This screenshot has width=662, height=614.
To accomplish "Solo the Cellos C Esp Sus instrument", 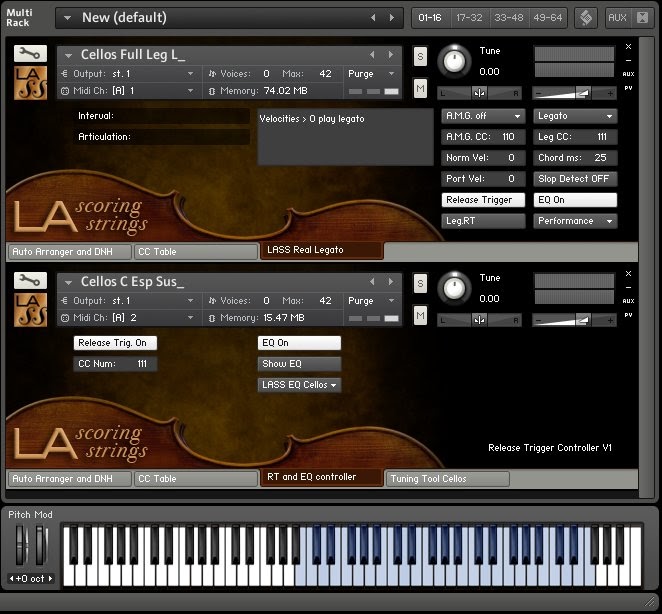I will click(x=420, y=284).
